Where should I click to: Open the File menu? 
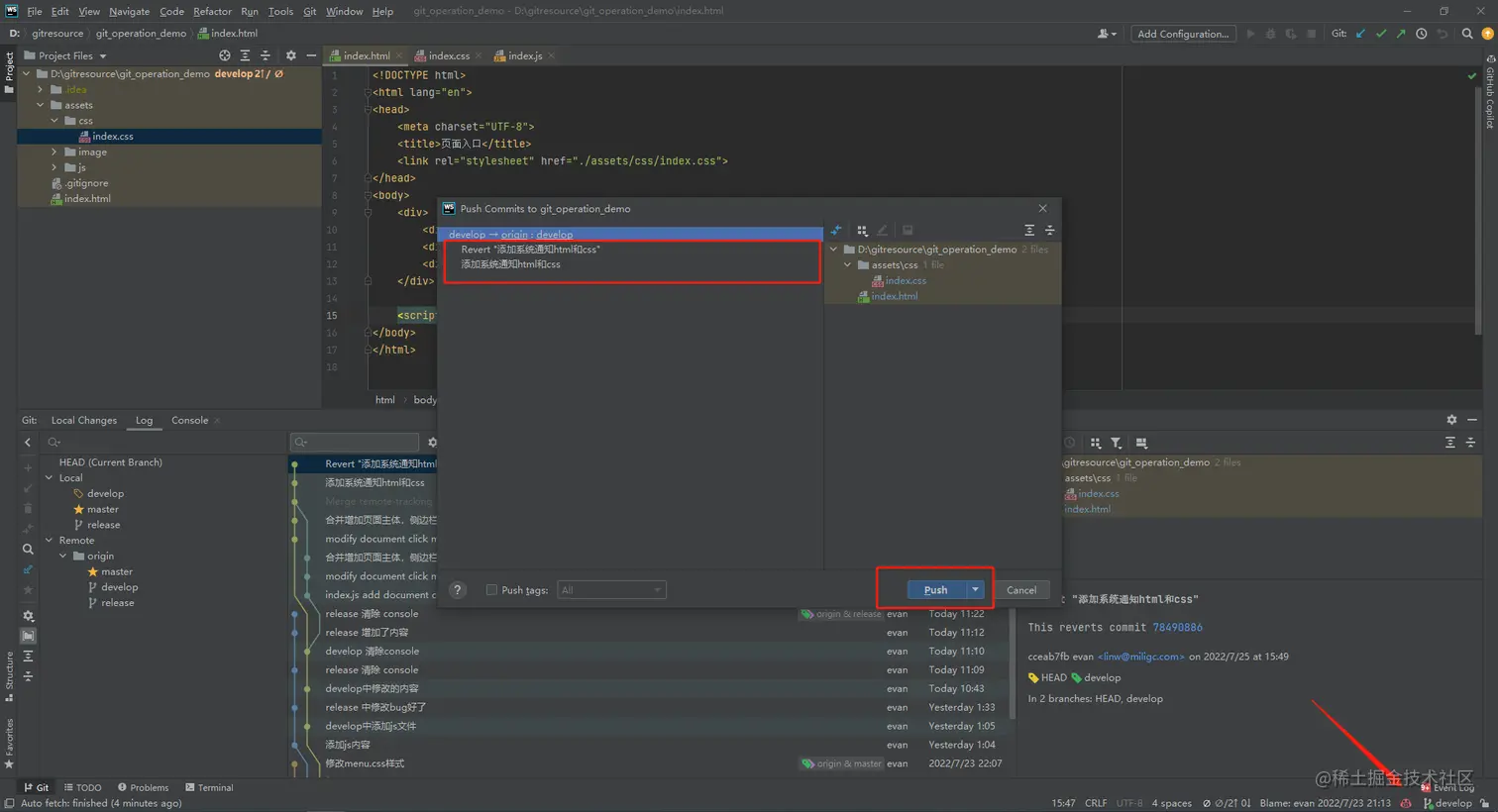coord(35,11)
